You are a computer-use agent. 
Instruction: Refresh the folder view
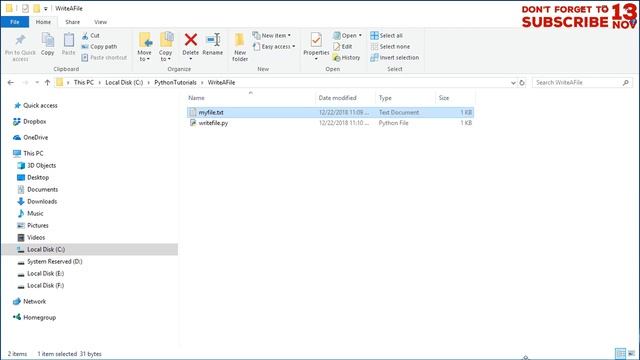pos(522,82)
